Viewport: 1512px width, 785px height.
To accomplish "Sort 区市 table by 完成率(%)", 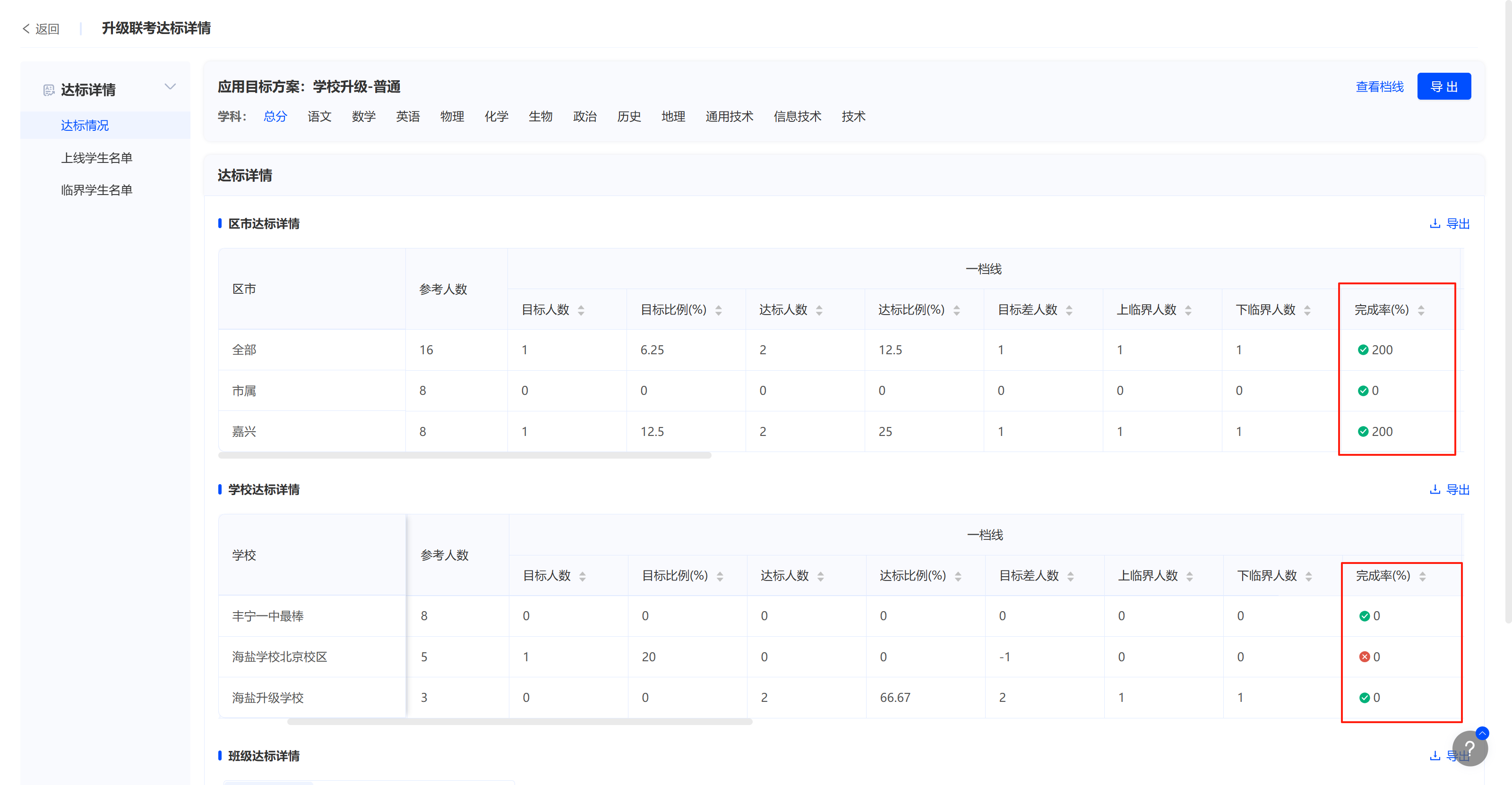I will coord(1421,310).
